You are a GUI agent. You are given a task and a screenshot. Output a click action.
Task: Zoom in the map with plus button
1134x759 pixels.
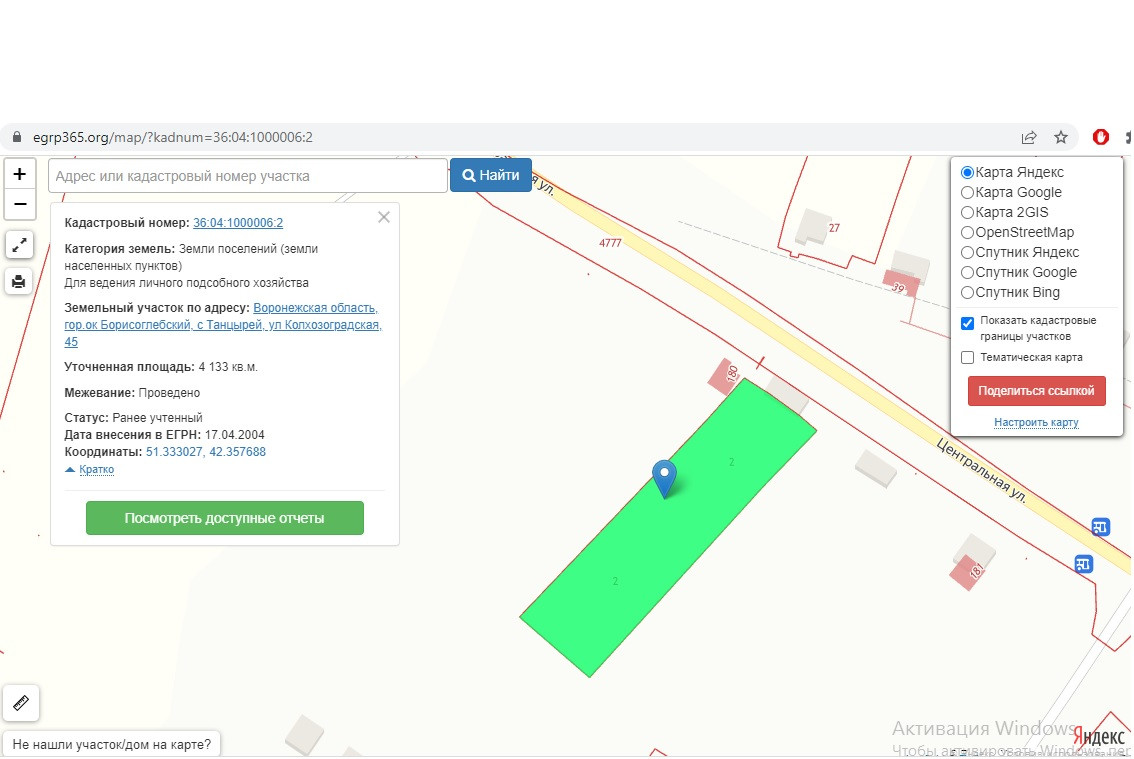point(20,174)
